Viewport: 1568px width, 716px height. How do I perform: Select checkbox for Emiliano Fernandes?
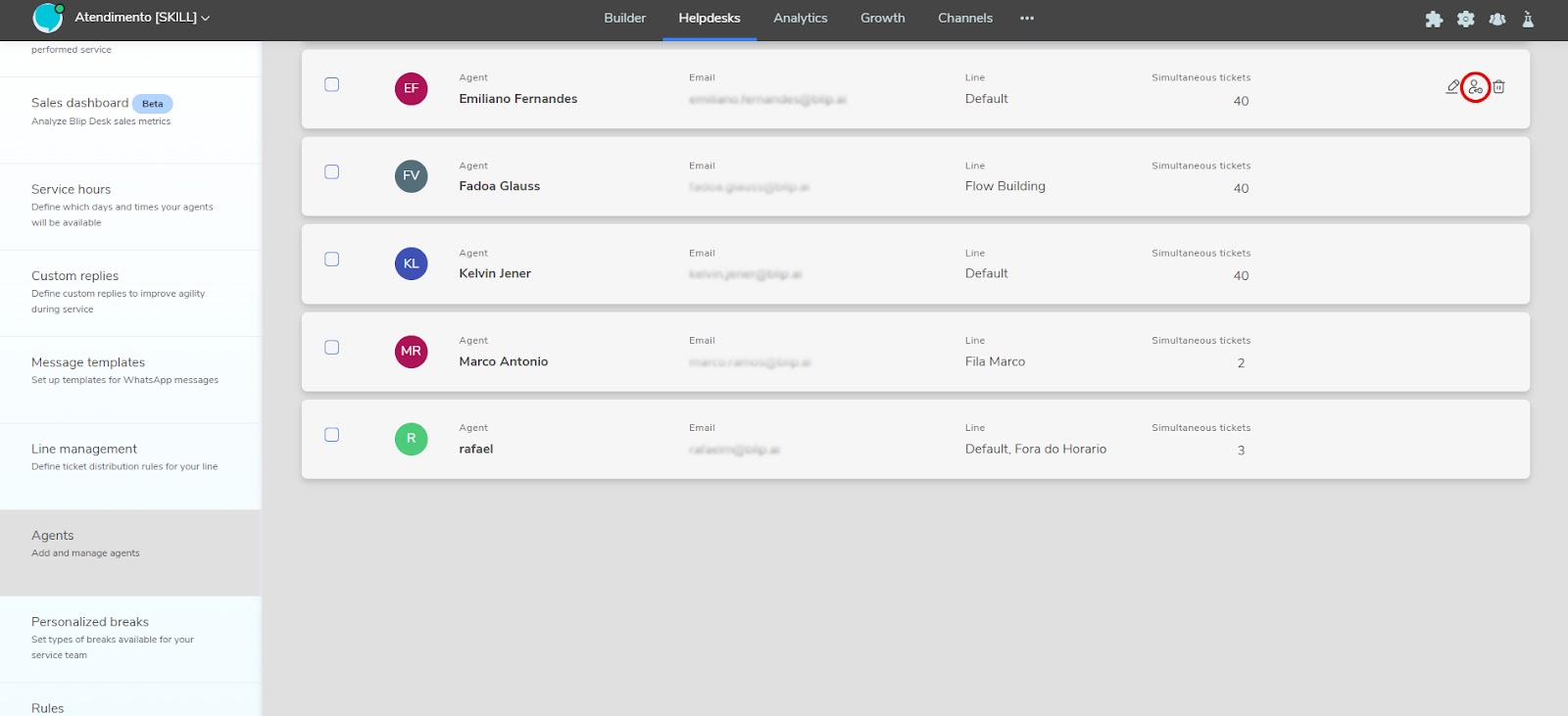coord(332,85)
